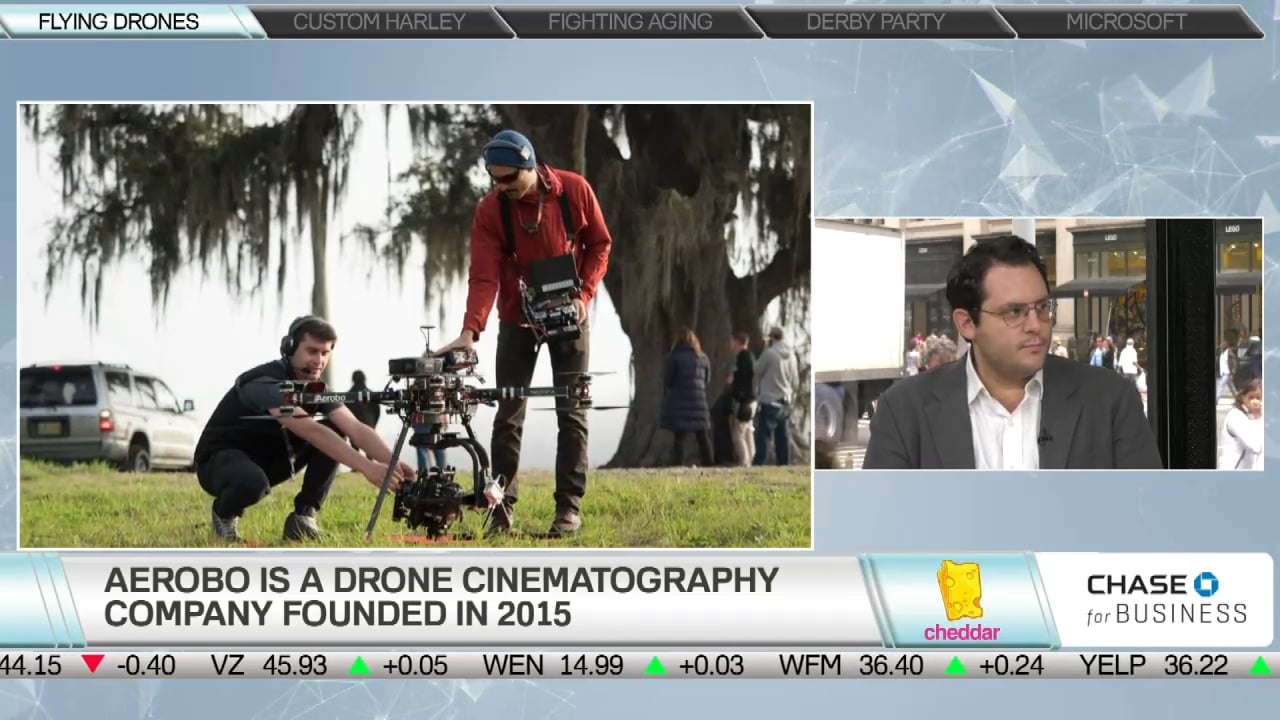This screenshot has width=1280, height=720.
Task: Click the Chase for Business logo
Action: (1166, 599)
